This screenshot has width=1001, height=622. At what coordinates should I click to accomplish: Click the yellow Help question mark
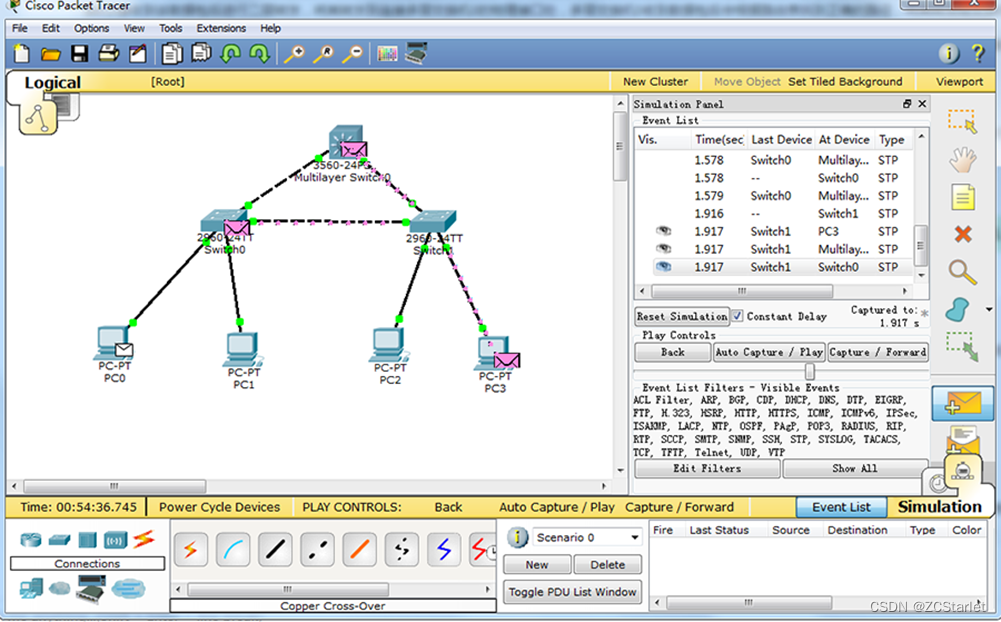point(977,53)
